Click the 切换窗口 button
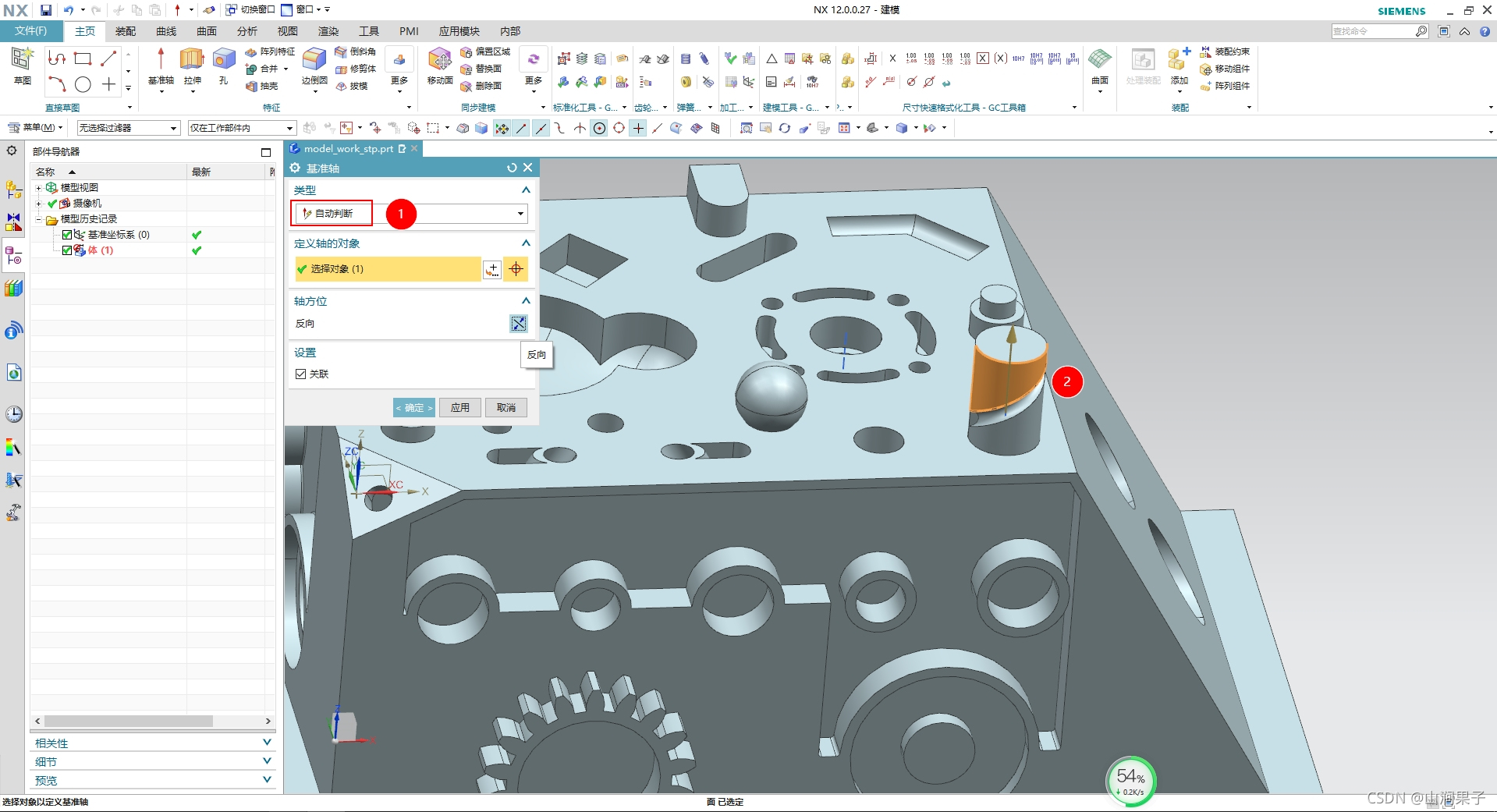Screen dimensions: 1497x812 (x=250, y=9)
